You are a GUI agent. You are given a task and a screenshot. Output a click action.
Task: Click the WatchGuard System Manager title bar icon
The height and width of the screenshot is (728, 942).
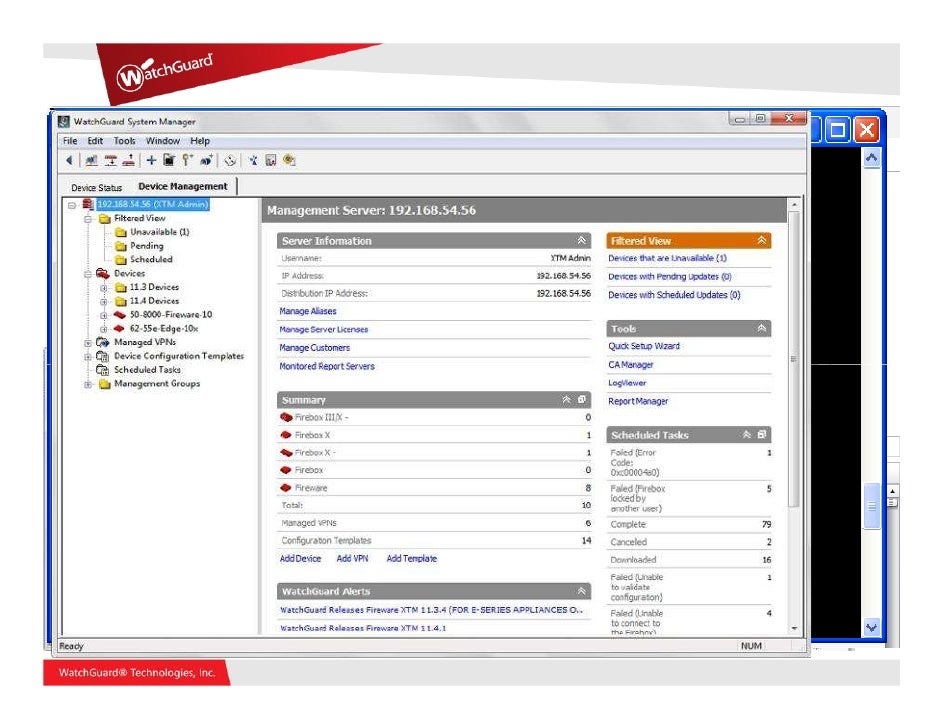pos(64,121)
